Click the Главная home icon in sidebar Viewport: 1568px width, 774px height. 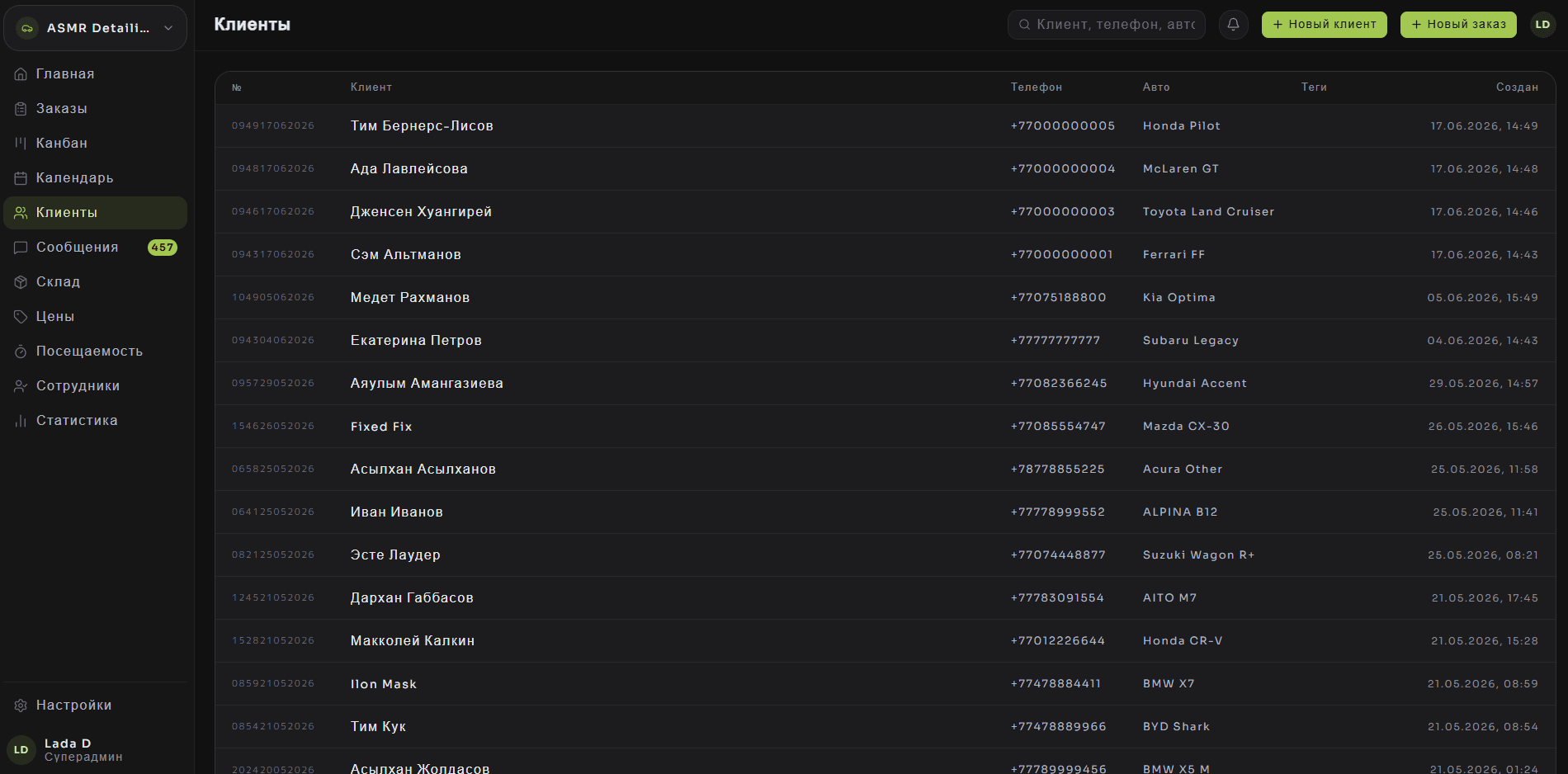21,74
